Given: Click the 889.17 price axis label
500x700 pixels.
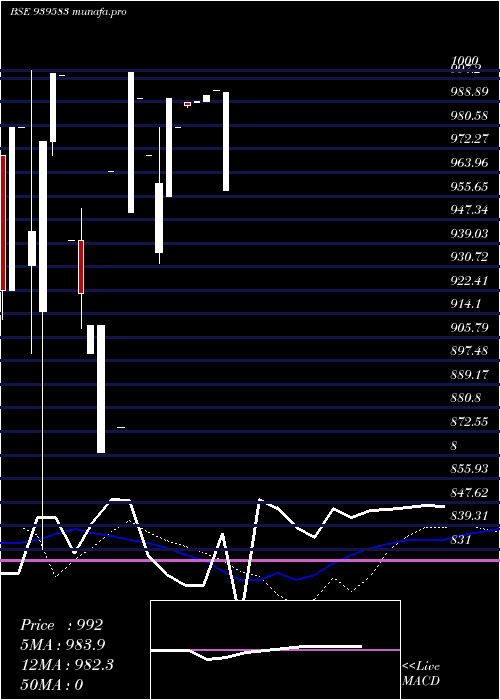Looking at the screenshot, I should [469, 375].
